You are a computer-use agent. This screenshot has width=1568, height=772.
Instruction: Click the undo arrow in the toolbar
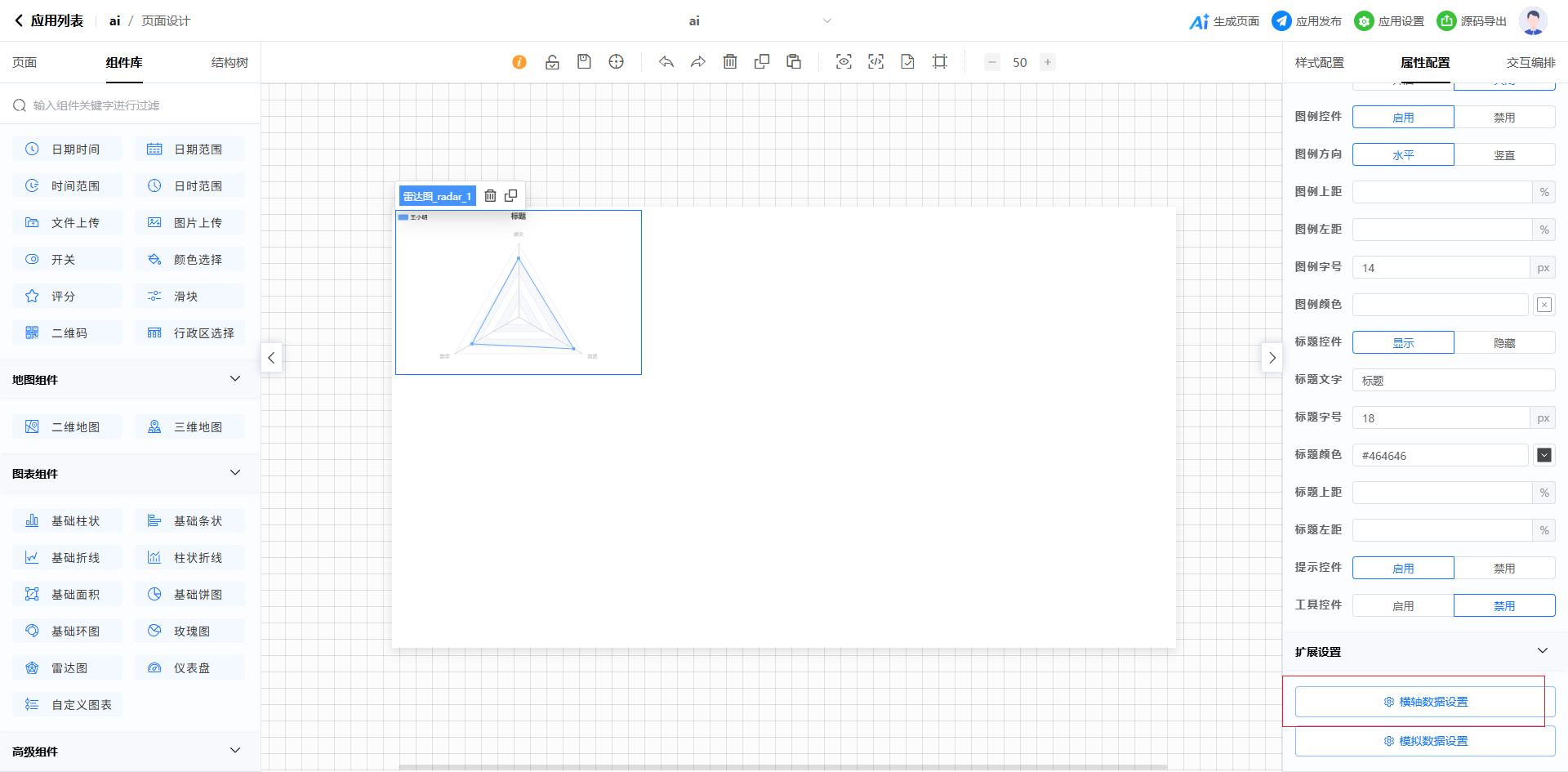(x=666, y=62)
